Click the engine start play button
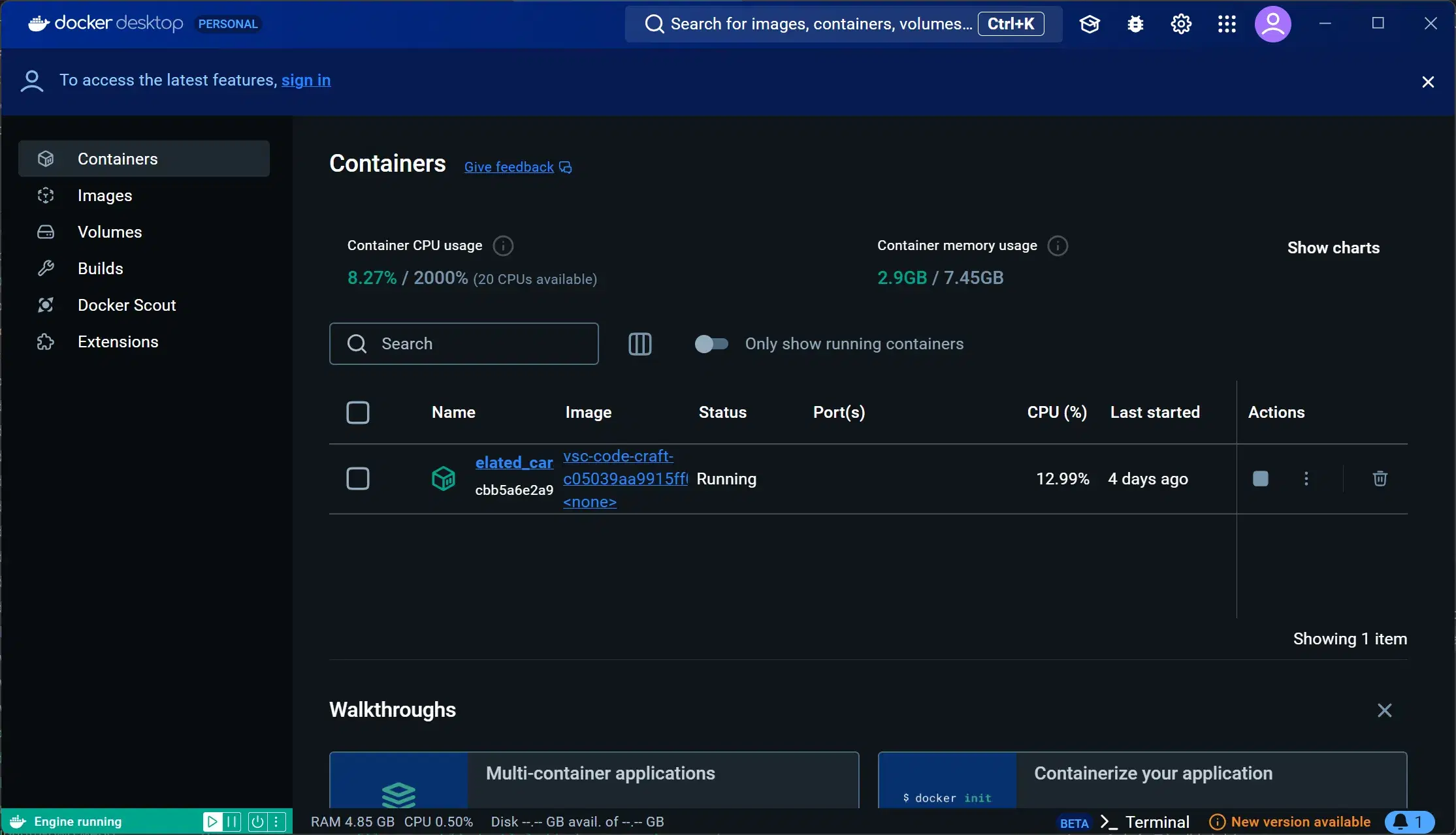The width and height of the screenshot is (1456, 835). [x=212, y=822]
